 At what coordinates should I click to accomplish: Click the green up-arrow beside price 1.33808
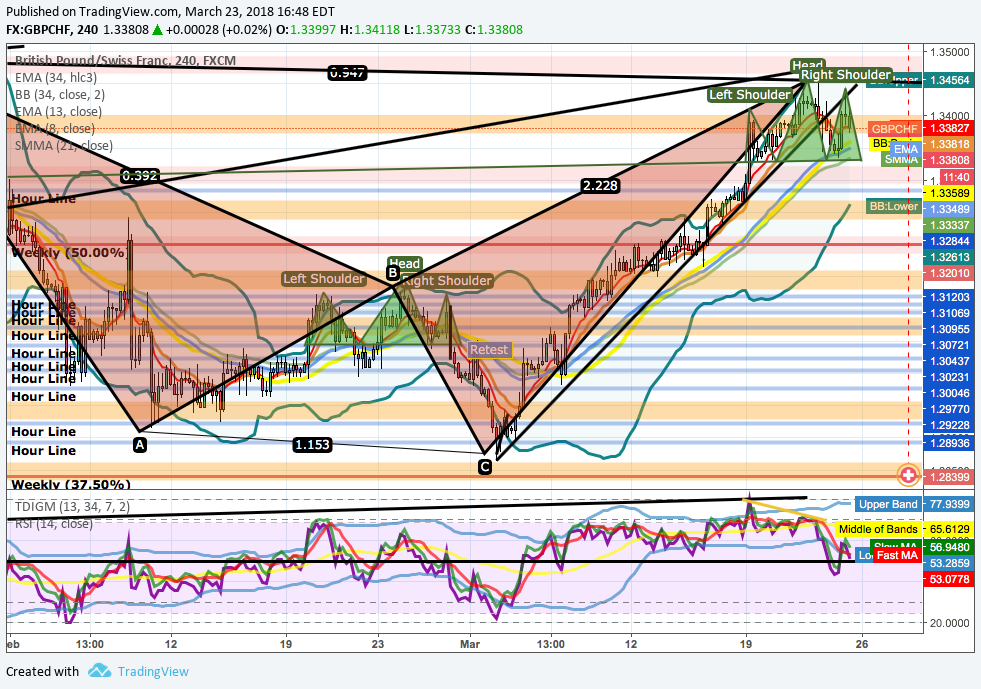tap(157, 29)
